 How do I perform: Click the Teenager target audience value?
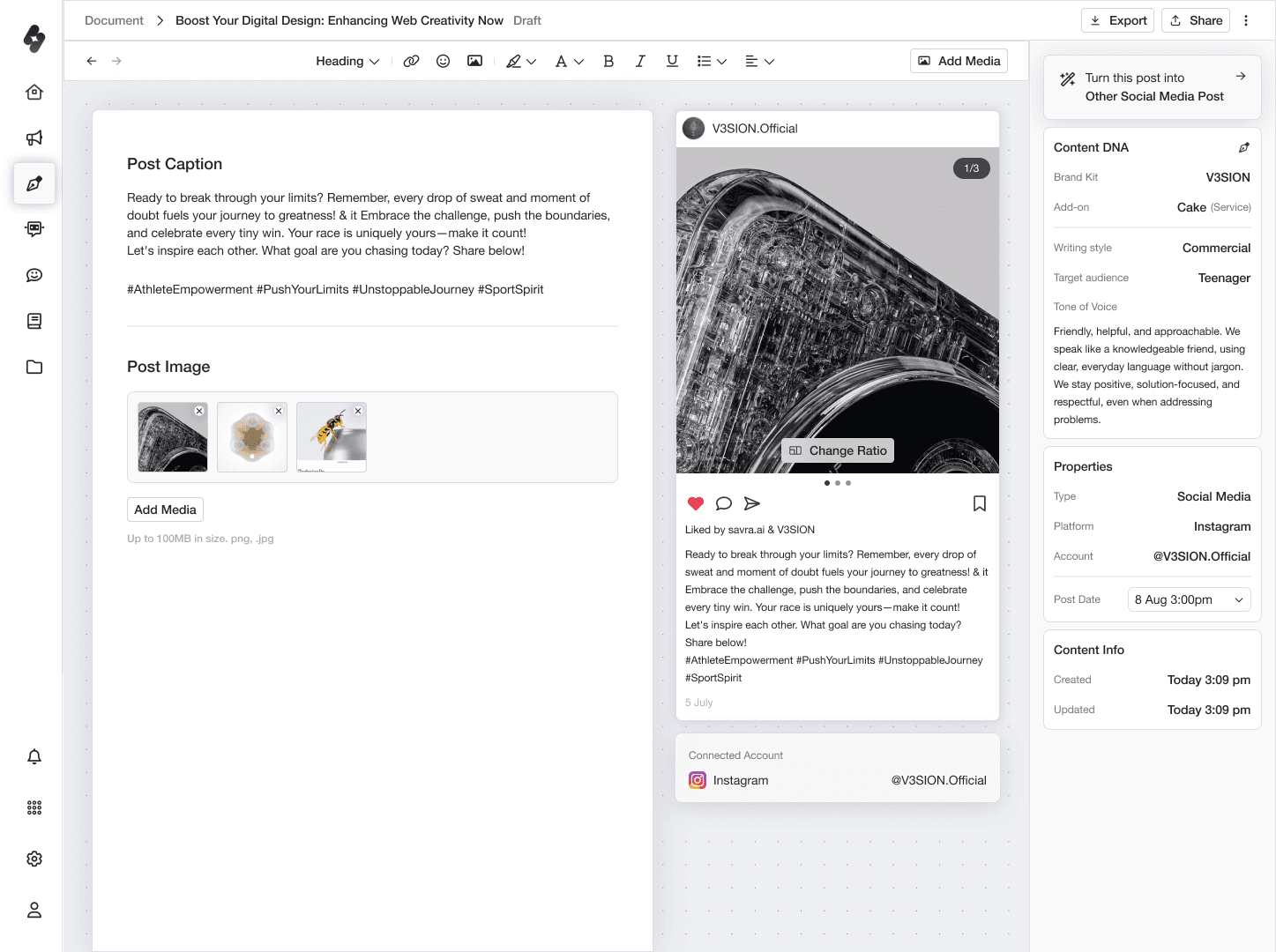pos(1224,278)
